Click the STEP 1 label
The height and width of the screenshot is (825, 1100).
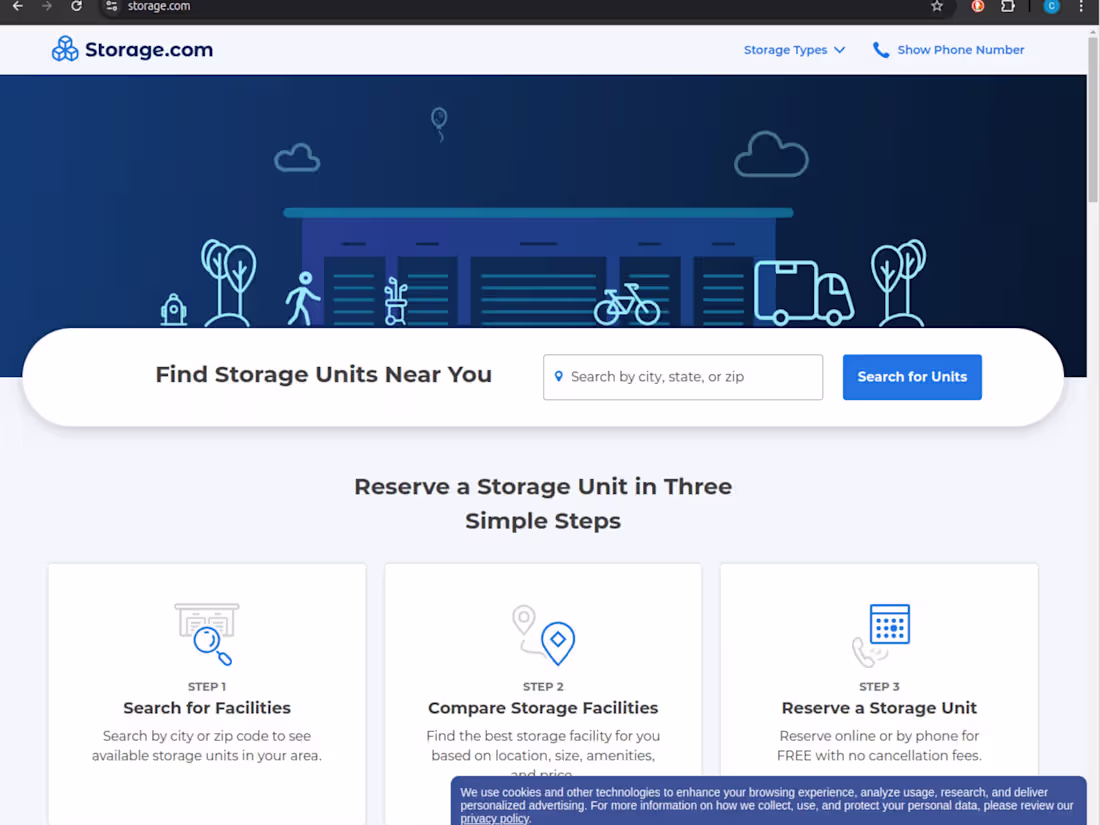[207, 687]
